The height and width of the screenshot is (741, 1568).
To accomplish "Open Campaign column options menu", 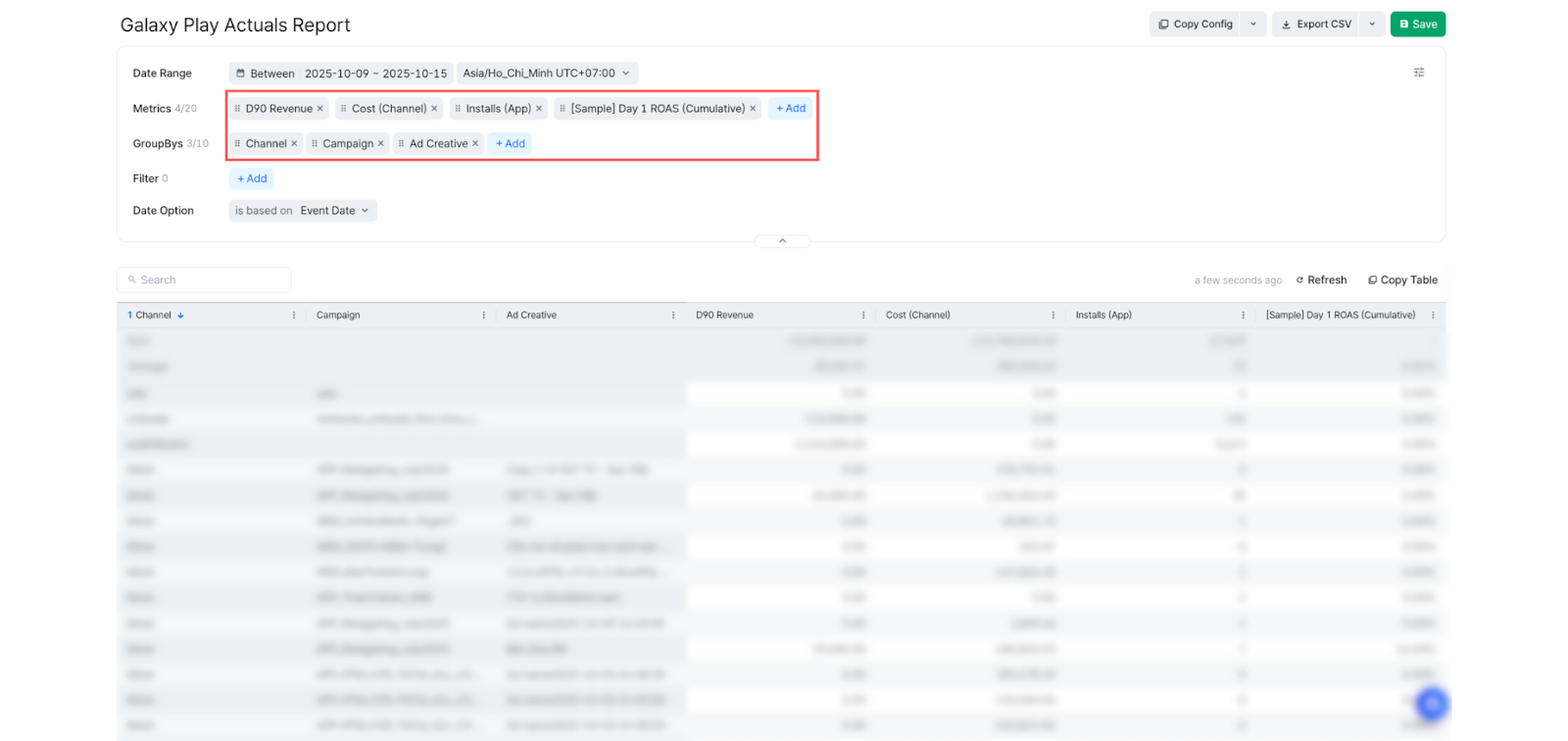I will [484, 316].
